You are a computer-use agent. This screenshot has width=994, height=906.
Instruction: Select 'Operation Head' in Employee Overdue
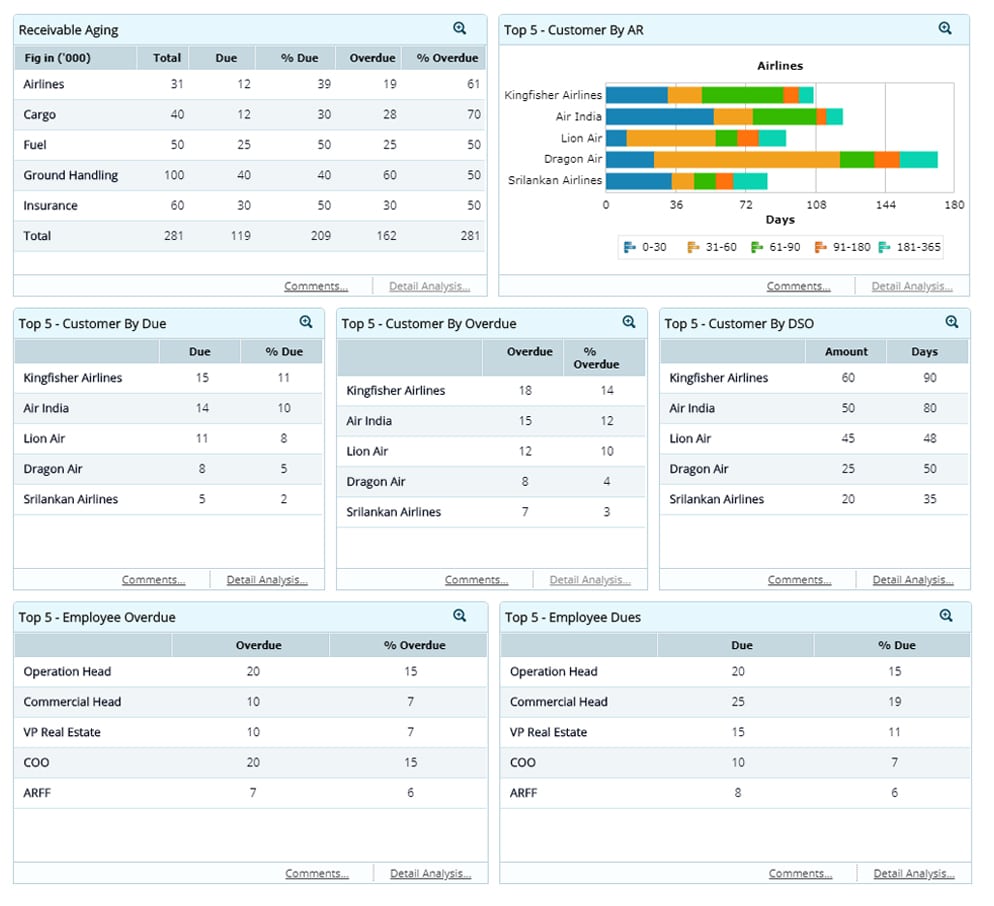[67, 671]
